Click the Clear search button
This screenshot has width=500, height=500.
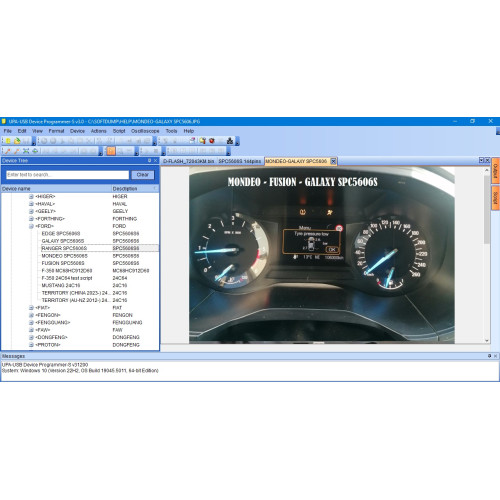pyautogui.click(x=143, y=175)
